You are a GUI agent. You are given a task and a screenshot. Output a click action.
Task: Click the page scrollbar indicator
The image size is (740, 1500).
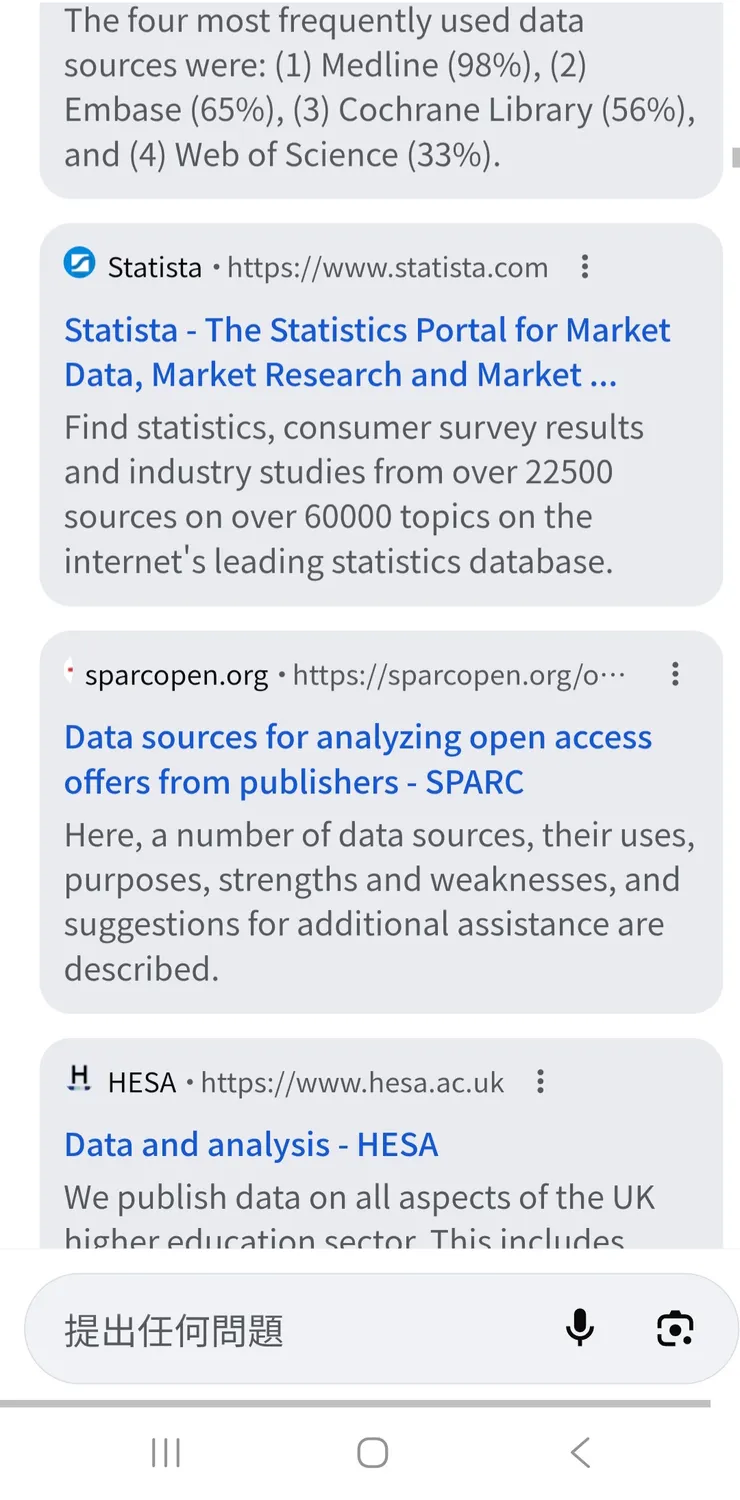pyautogui.click(x=735, y=157)
